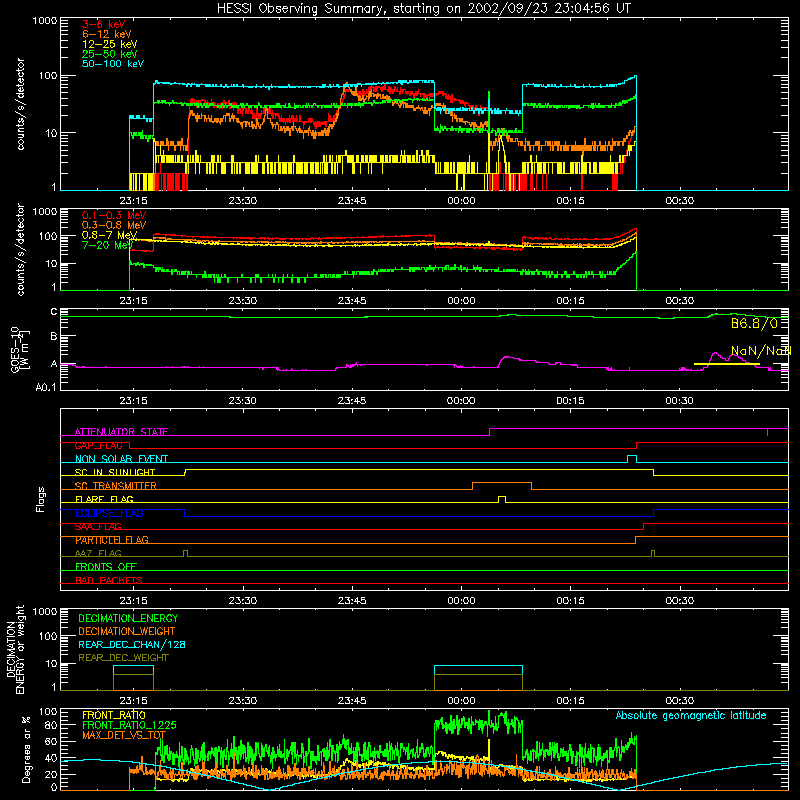
Task: Click the GAP_FLAG label
Action: pyautogui.click(x=99, y=445)
